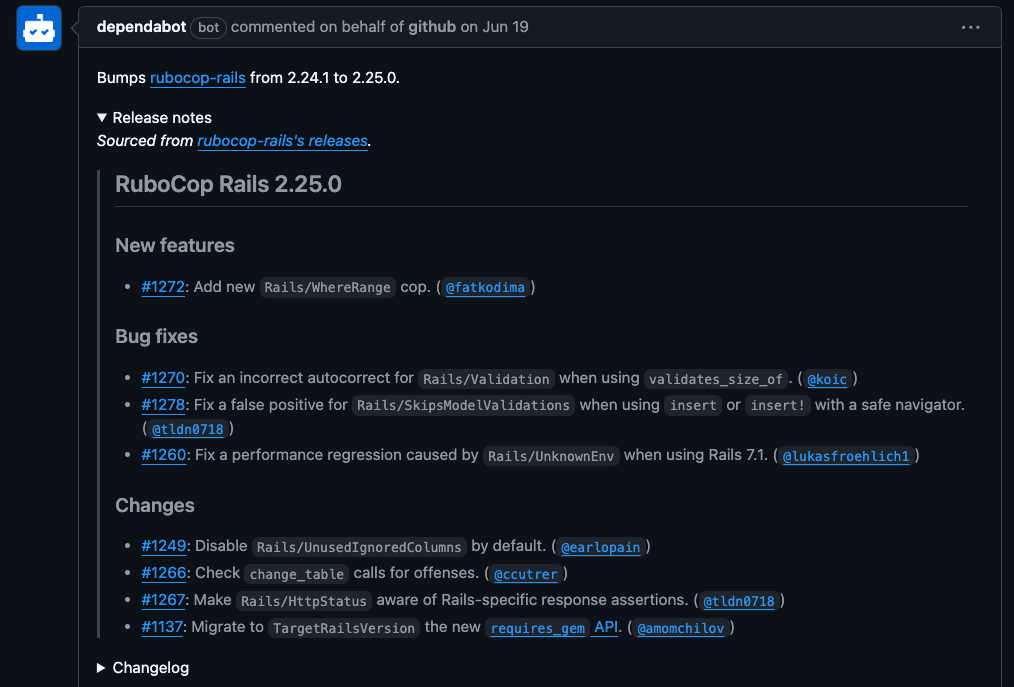Screen dimensions: 1014x687
Task: Open pull request #1272 link
Action: click(x=163, y=287)
